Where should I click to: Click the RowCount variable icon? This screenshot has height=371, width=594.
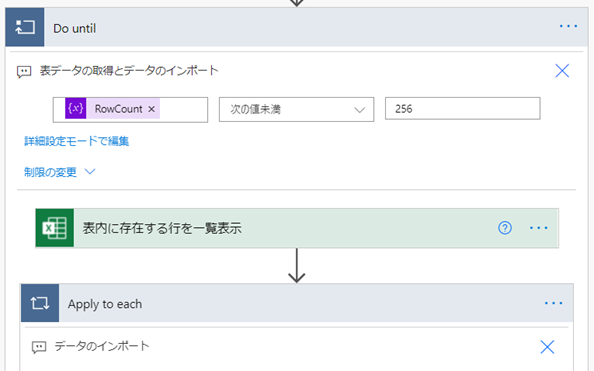[75, 109]
